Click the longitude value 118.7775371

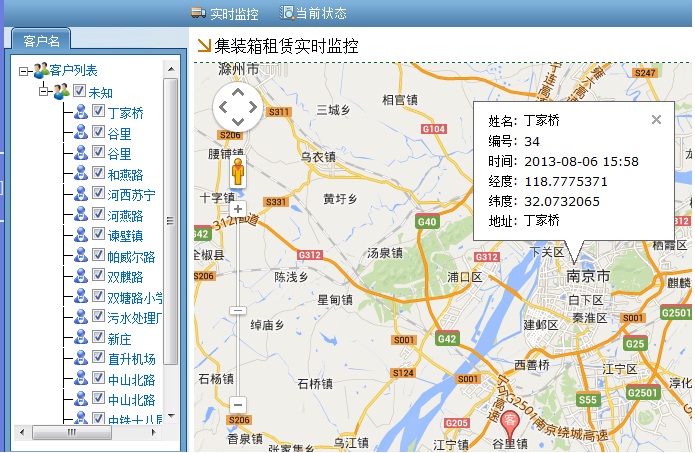point(566,181)
